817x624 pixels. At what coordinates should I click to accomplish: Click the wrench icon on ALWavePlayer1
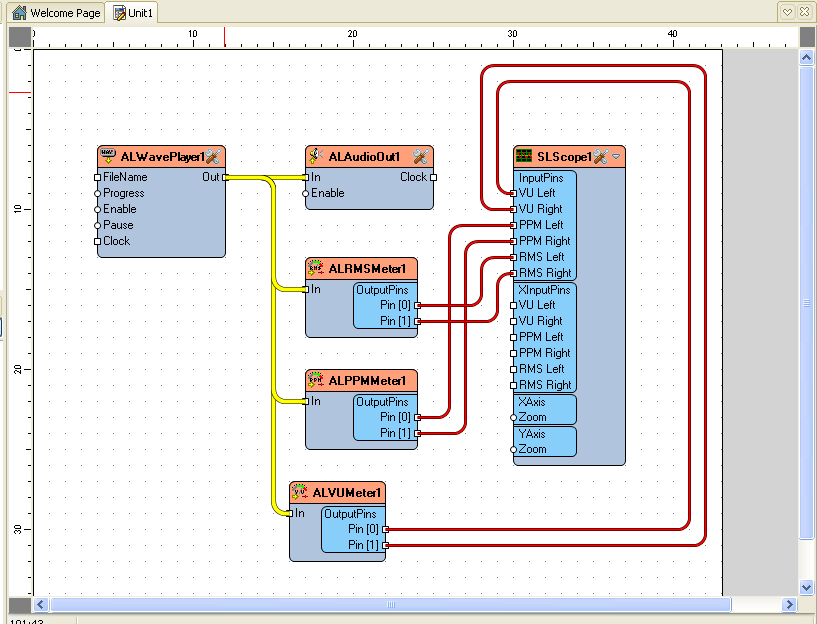(x=212, y=158)
